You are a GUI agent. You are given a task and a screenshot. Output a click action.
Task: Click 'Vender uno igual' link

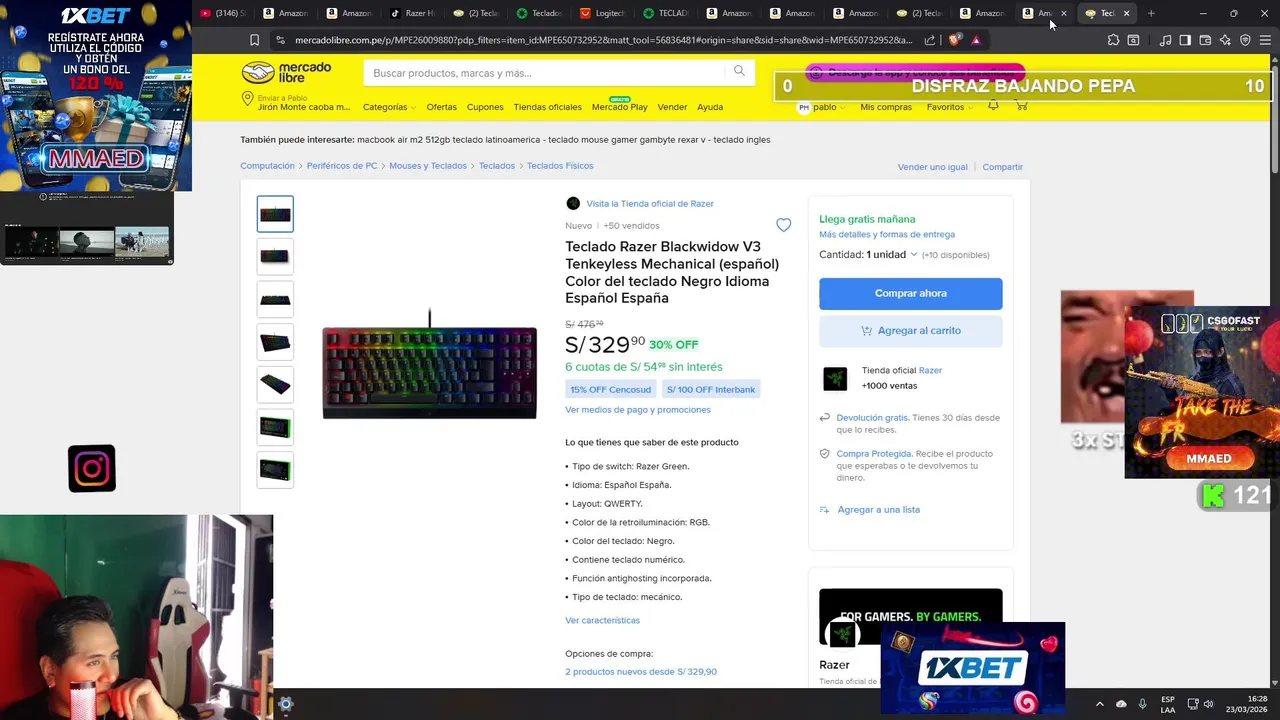932,167
